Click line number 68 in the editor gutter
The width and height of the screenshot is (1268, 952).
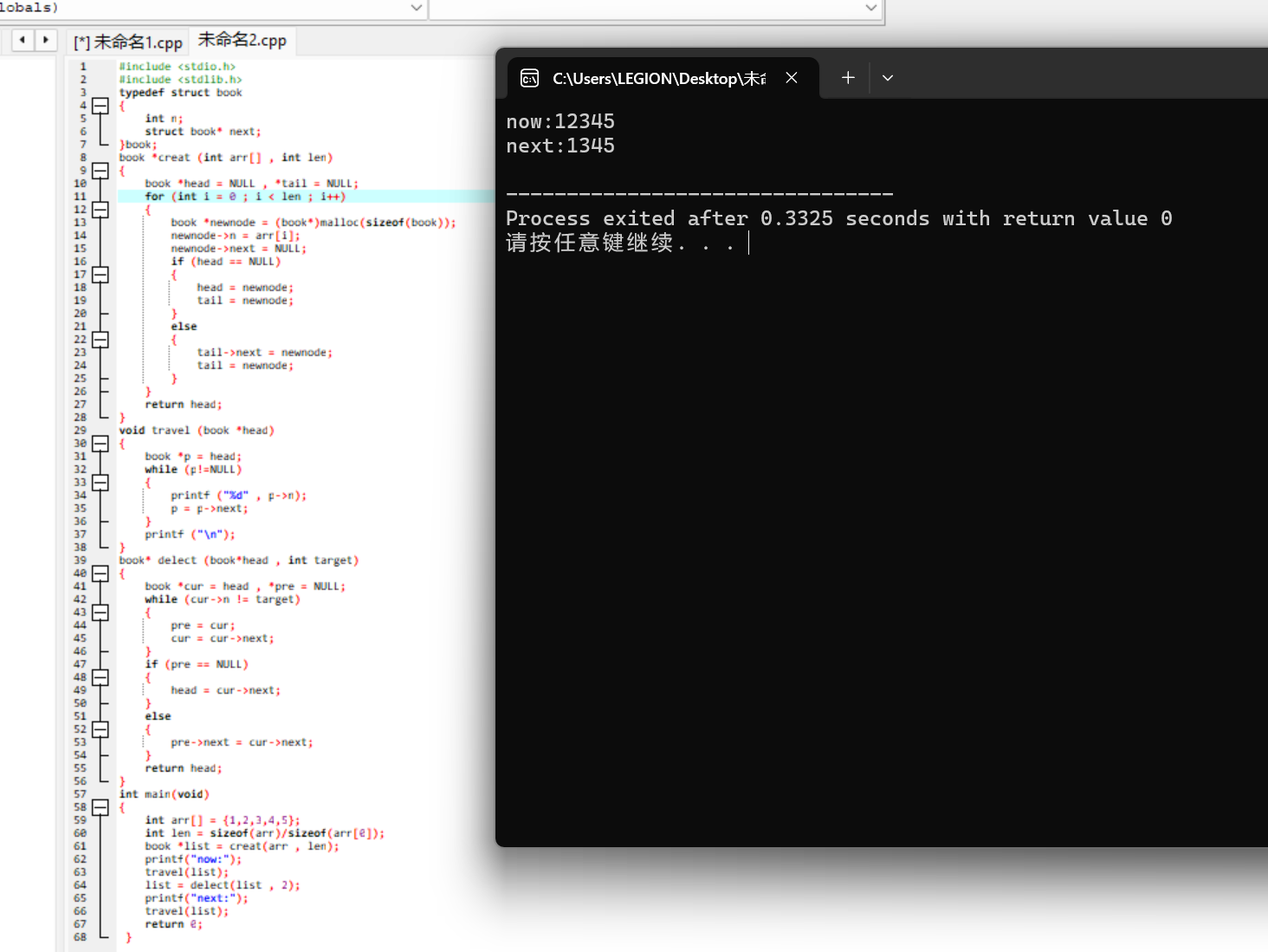81,937
